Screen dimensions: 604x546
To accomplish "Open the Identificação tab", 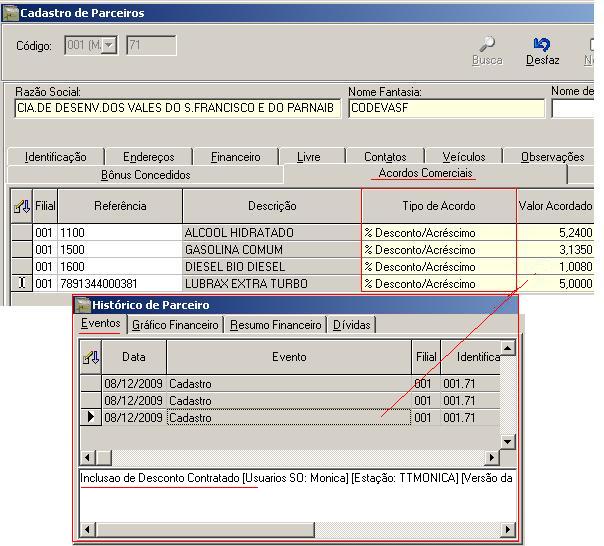I will [x=55, y=157].
